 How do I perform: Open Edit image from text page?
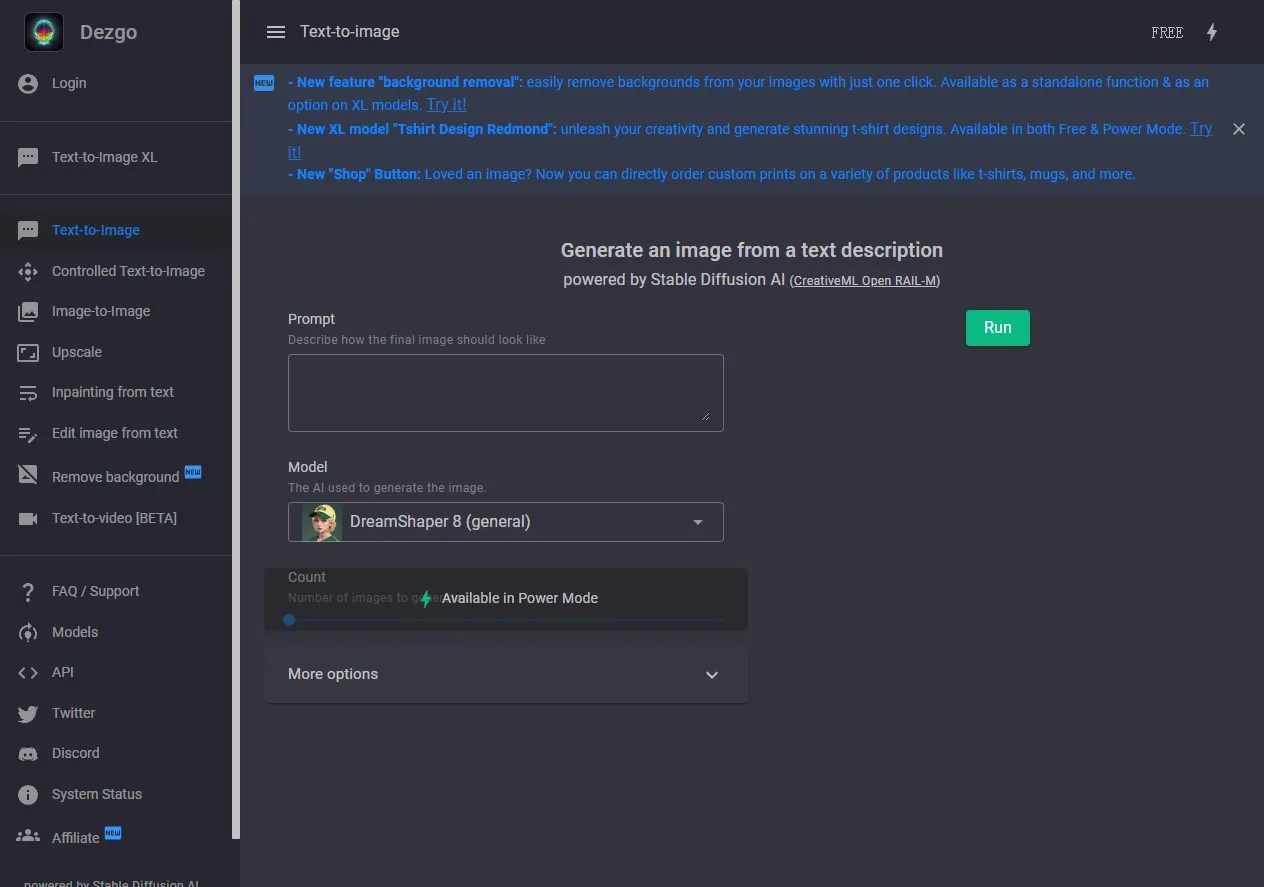click(116, 433)
